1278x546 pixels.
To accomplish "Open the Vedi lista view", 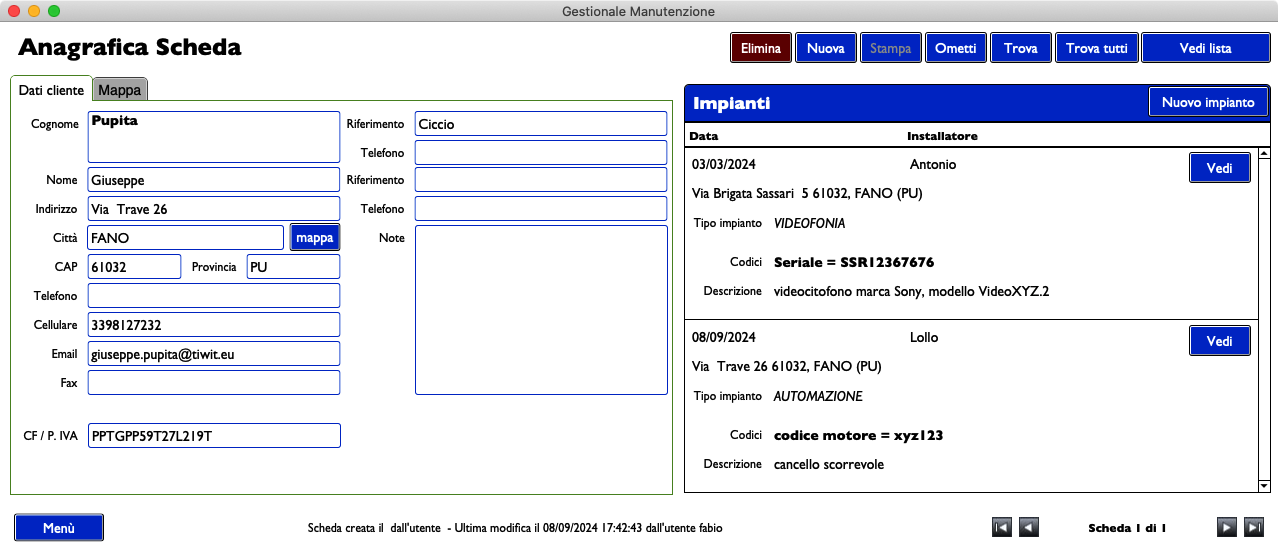I will [1205, 48].
